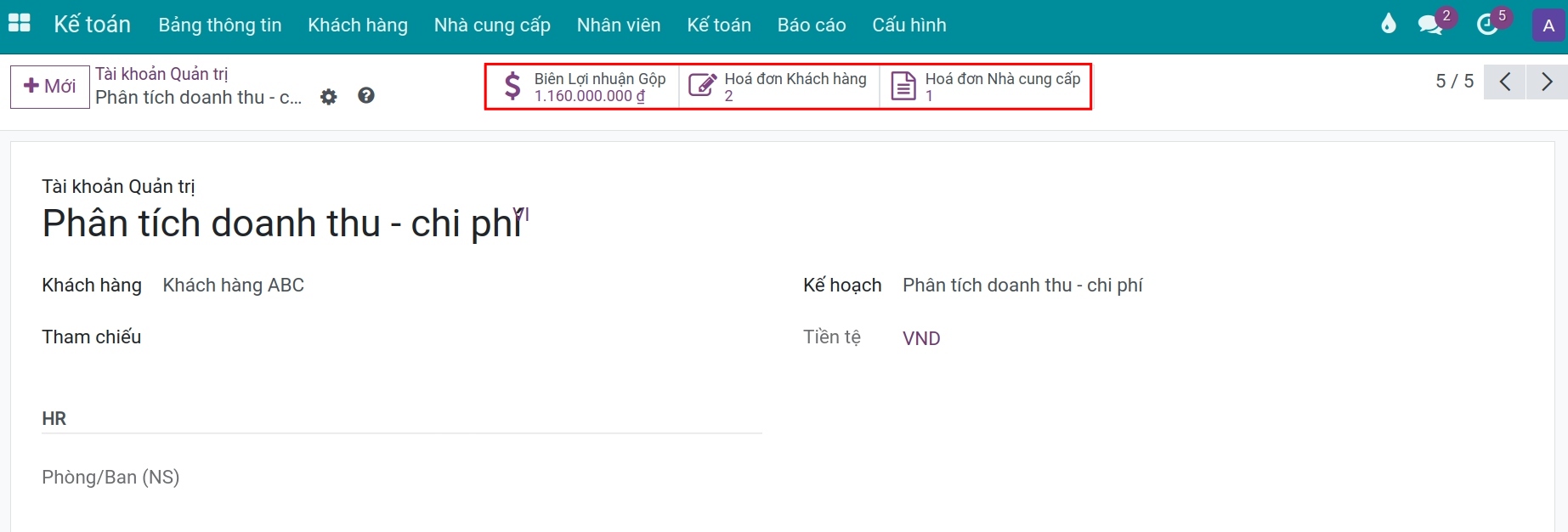Click the VND currency link

click(921, 338)
